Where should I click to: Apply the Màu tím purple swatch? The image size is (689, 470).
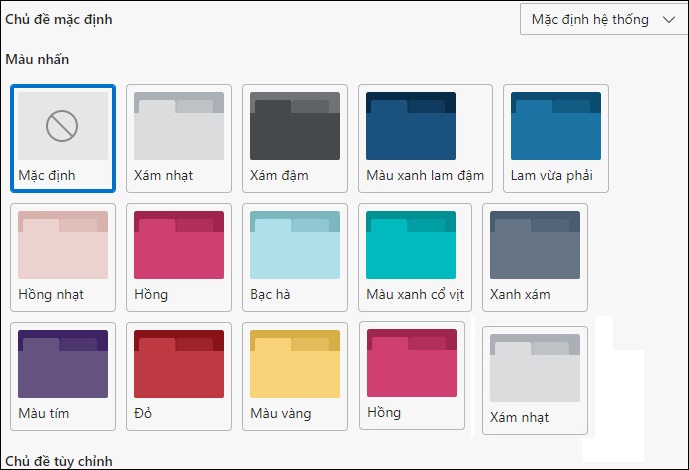pyautogui.click(x=63, y=374)
